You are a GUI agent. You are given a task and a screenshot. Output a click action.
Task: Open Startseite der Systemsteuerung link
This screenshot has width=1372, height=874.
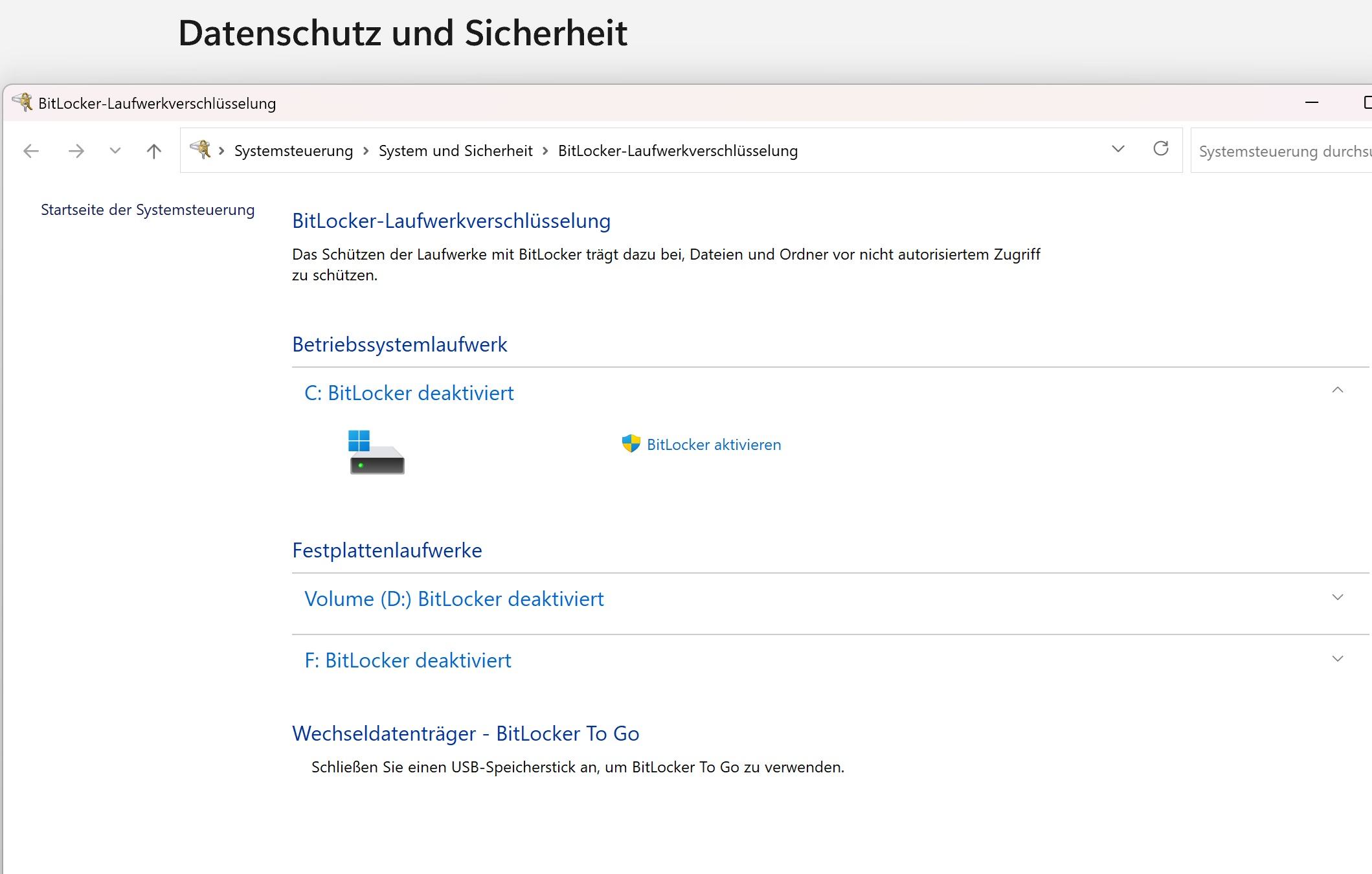148,210
